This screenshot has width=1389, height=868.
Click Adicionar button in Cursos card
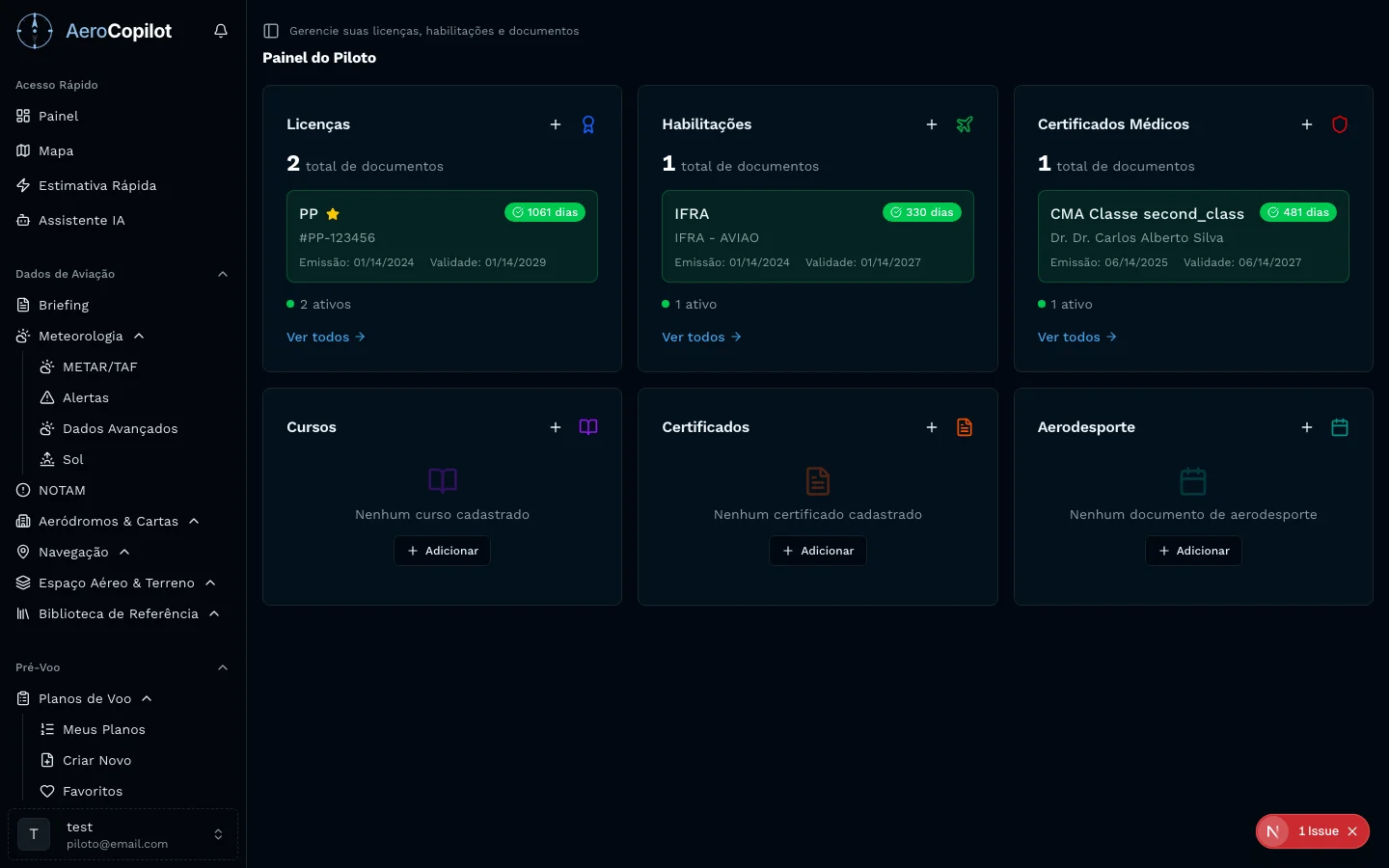442,551
